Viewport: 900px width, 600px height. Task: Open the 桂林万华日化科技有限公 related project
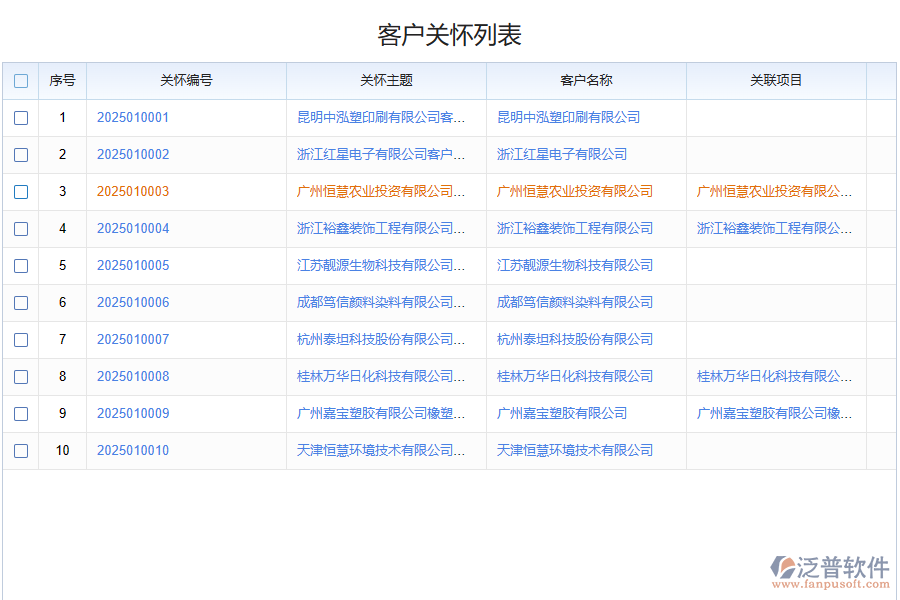pos(773,376)
